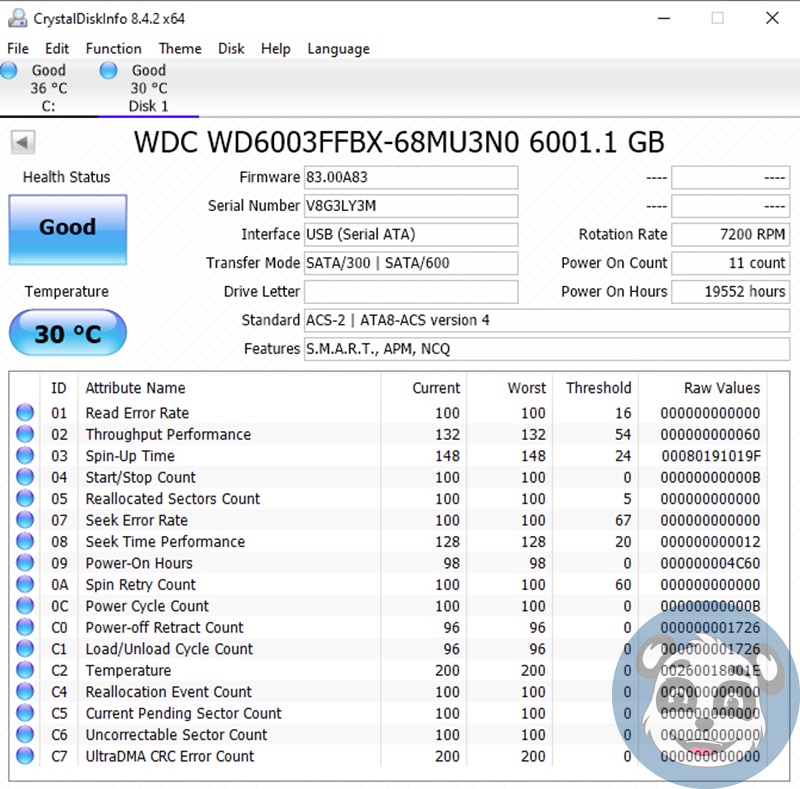Image resolution: width=800 pixels, height=789 pixels.
Task: Click the Interface field USB (Serial ATA)
Action: (x=411, y=234)
